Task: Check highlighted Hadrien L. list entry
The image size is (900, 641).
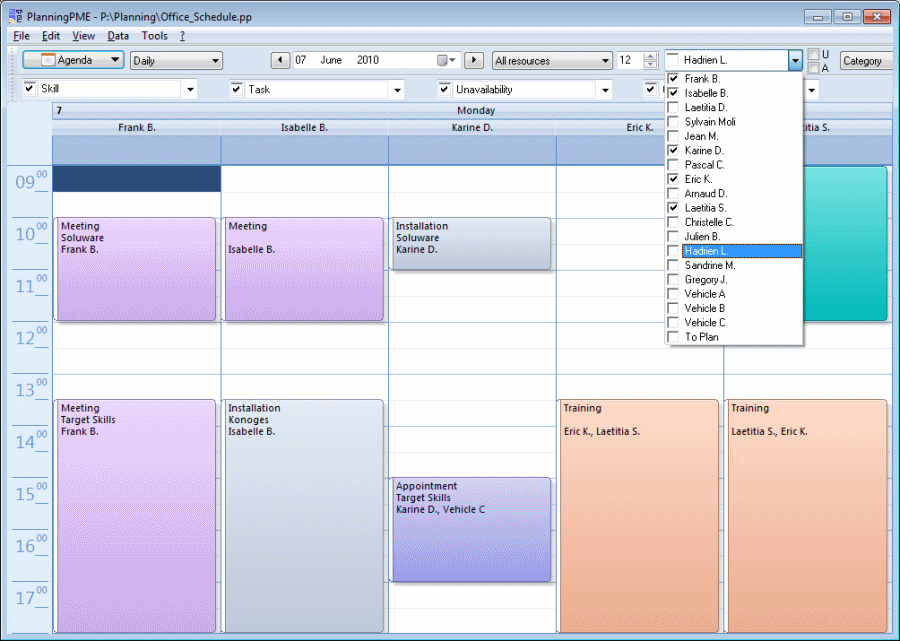Action: pyautogui.click(x=673, y=251)
